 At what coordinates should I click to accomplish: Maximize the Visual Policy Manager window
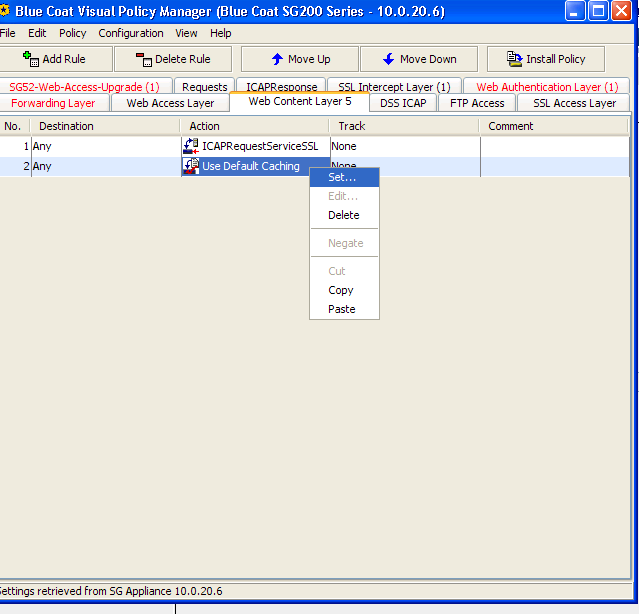coord(598,11)
